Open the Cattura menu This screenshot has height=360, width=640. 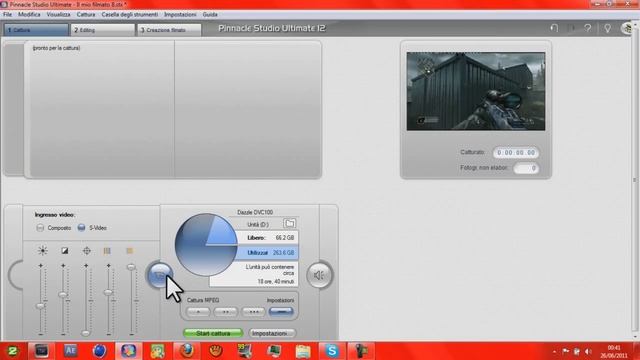point(86,14)
